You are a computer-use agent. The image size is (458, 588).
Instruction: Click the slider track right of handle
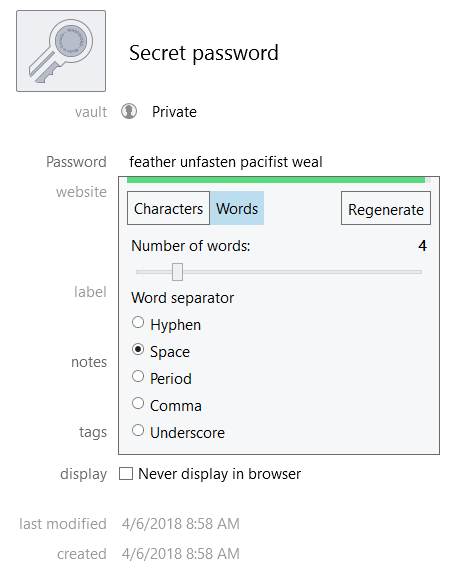point(302,272)
